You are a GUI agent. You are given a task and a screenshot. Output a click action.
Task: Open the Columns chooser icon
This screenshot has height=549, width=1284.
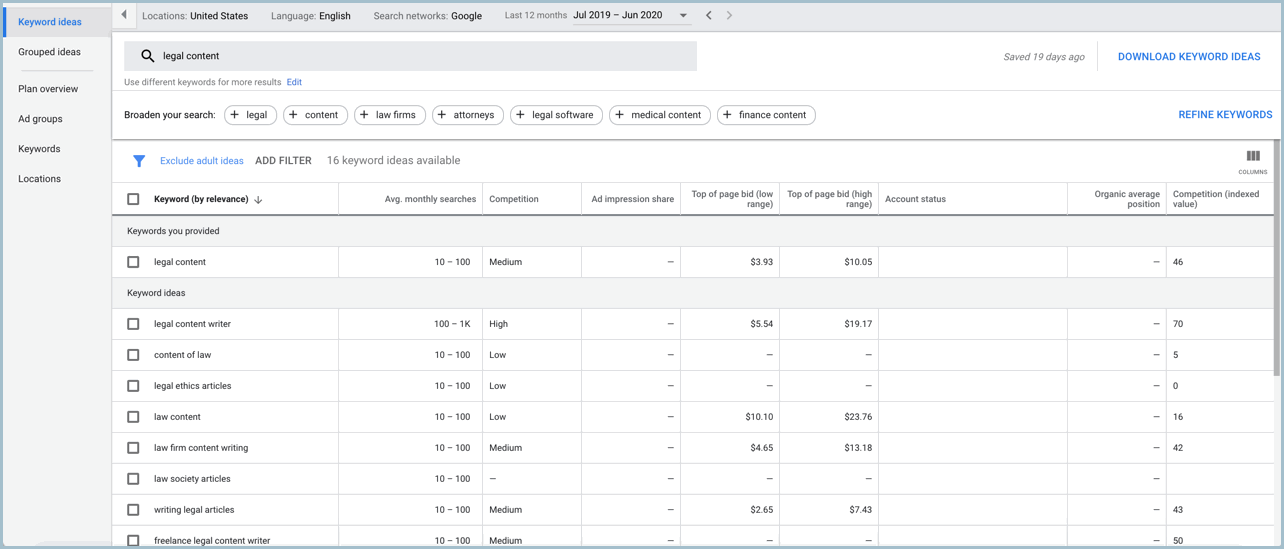point(1252,157)
